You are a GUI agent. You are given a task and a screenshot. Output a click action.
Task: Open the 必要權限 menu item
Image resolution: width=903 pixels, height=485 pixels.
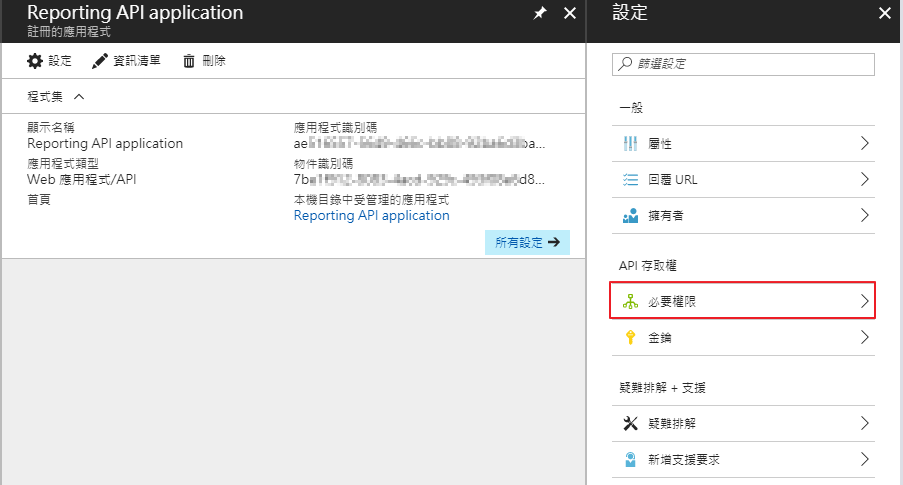(x=742, y=301)
